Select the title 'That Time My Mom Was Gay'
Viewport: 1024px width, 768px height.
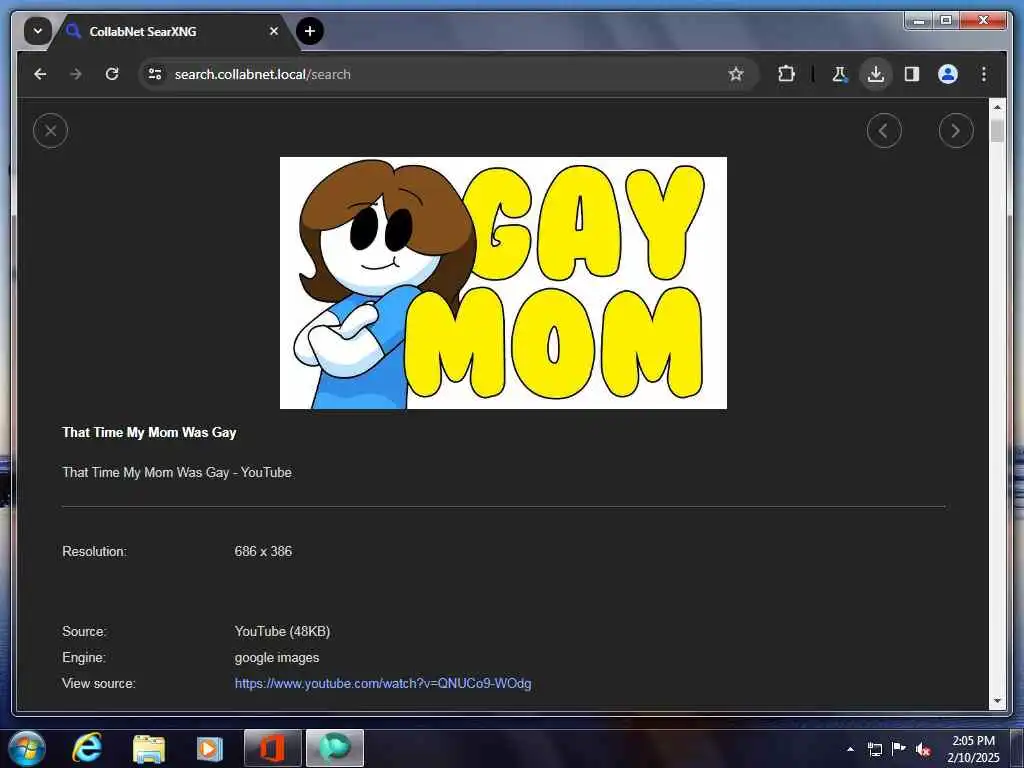149,432
